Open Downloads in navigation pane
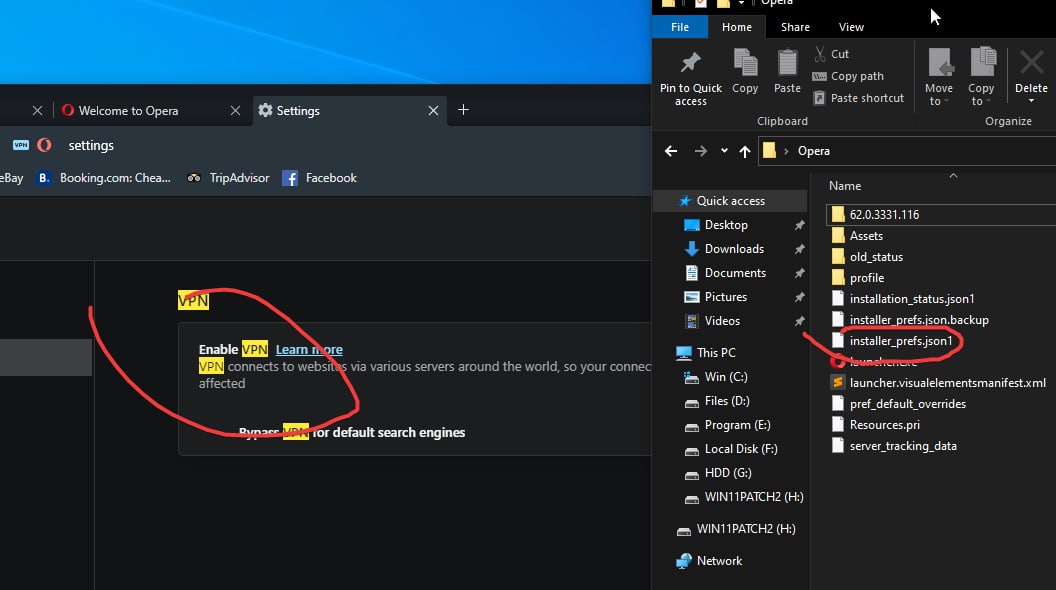Viewport: 1056px width, 590px height. pyautogui.click(x=733, y=249)
